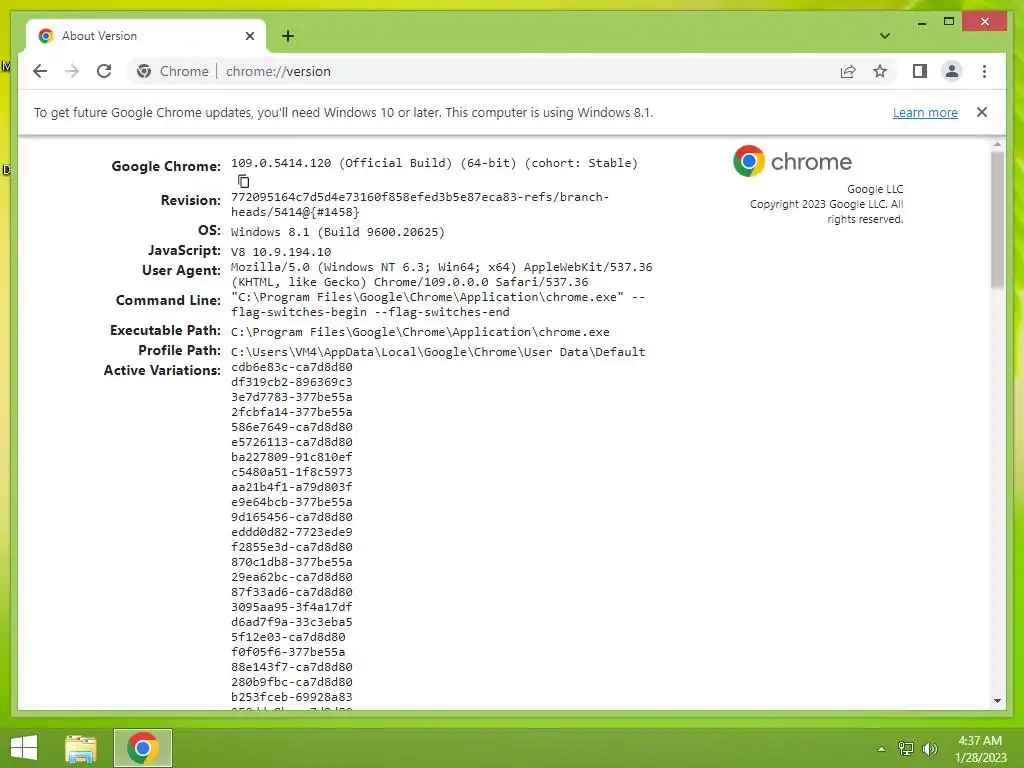Click the Revision hash text
The image size is (1024, 768).
420,204
